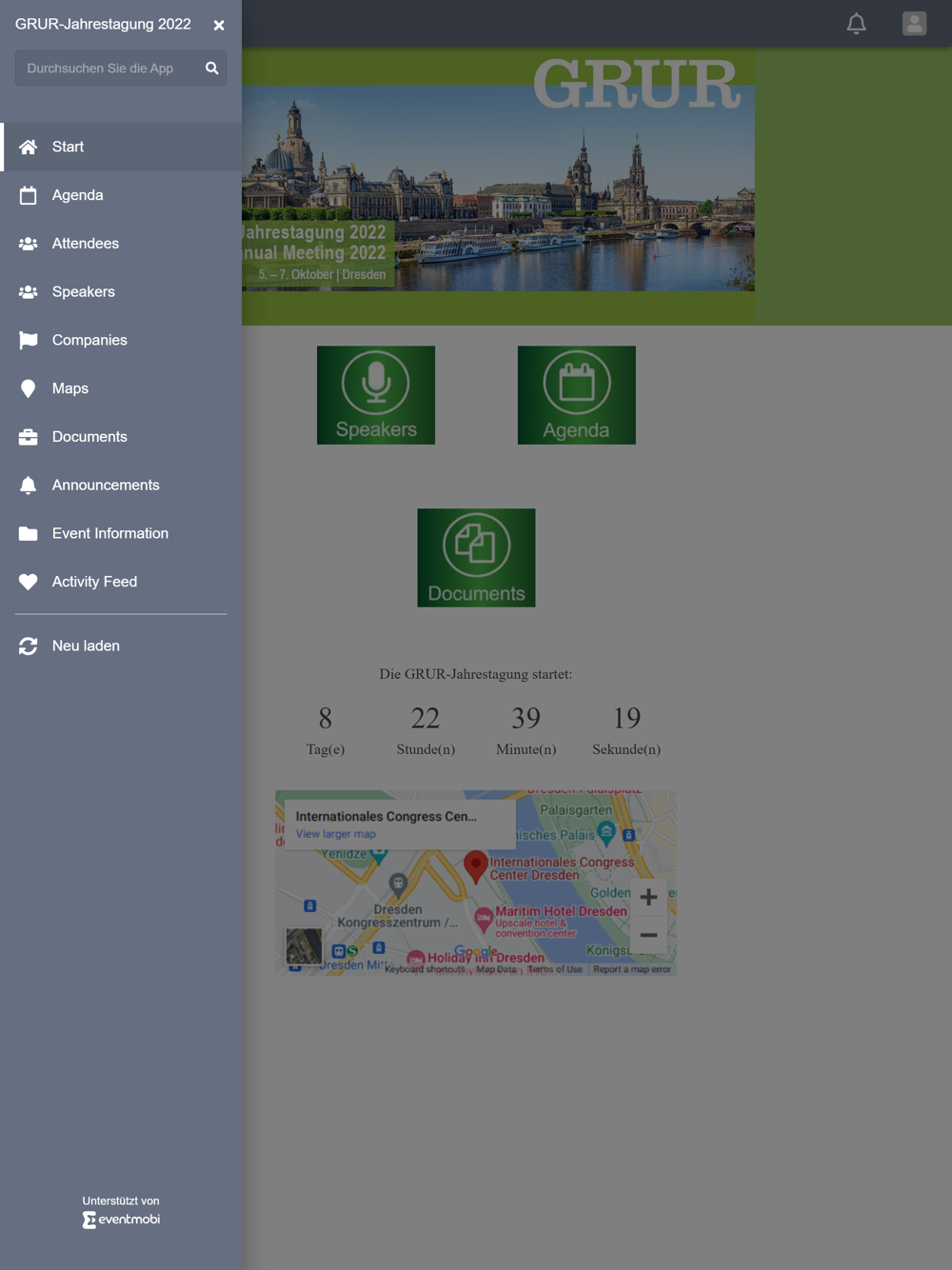
Task: Open the notifications bell in top bar
Action: tap(857, 24)
